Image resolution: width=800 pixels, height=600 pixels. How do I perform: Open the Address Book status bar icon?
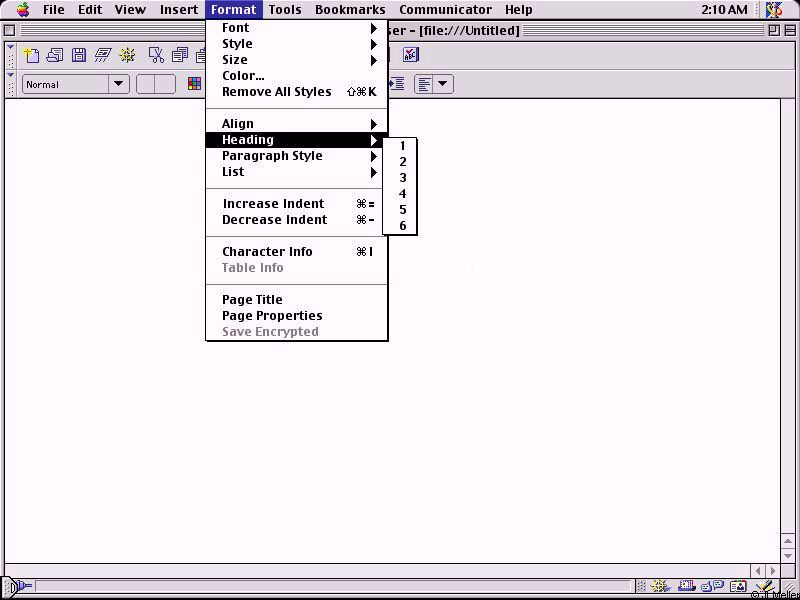tap(738, 587)
